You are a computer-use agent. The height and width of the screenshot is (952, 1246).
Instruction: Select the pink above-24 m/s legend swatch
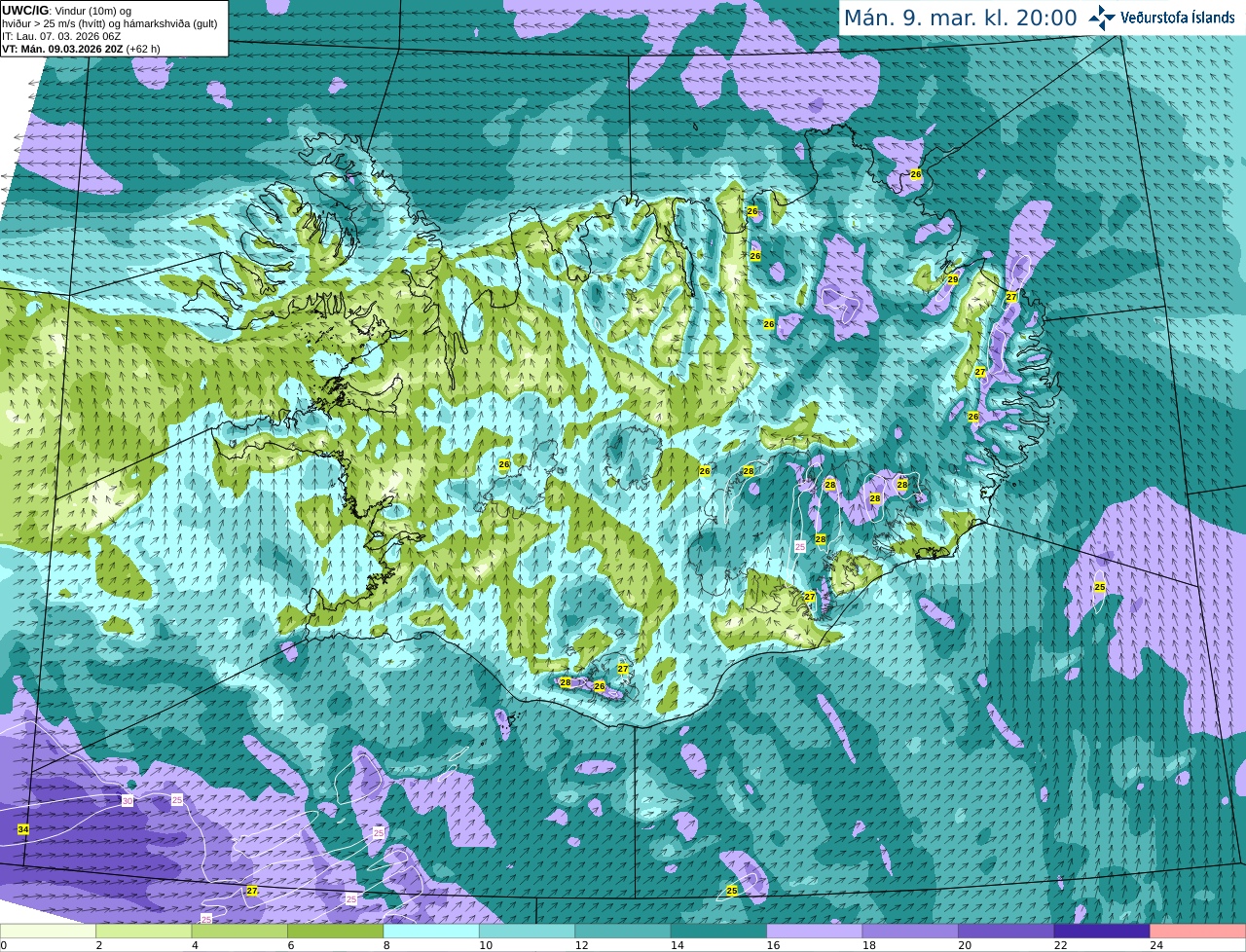pos(1198,931)
